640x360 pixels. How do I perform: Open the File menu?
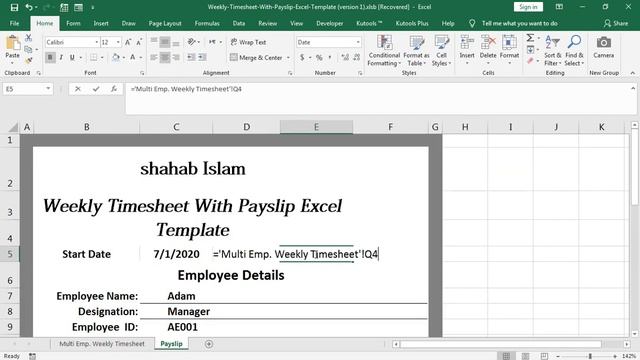14,23
